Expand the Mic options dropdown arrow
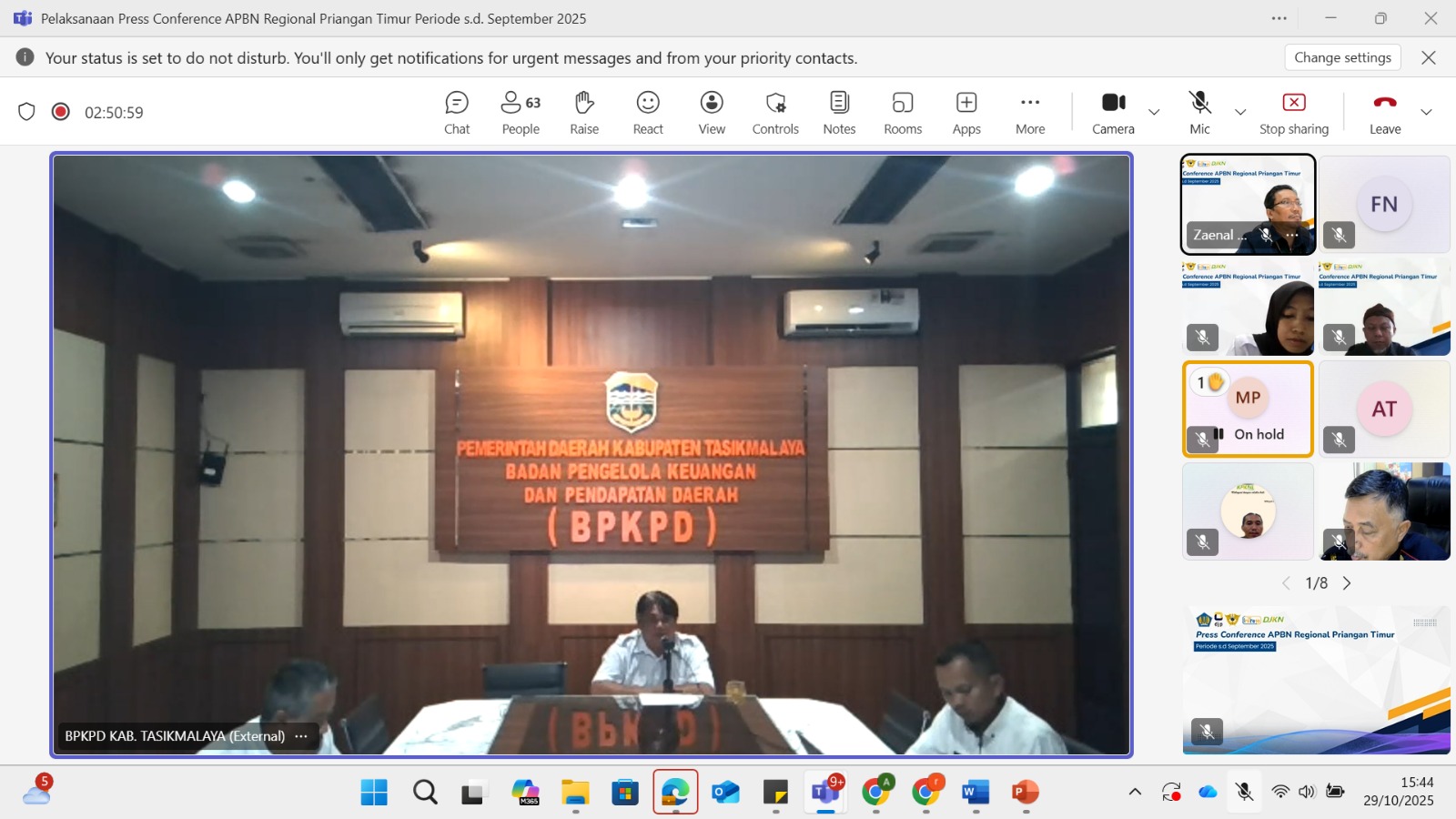 point(1240,112)
